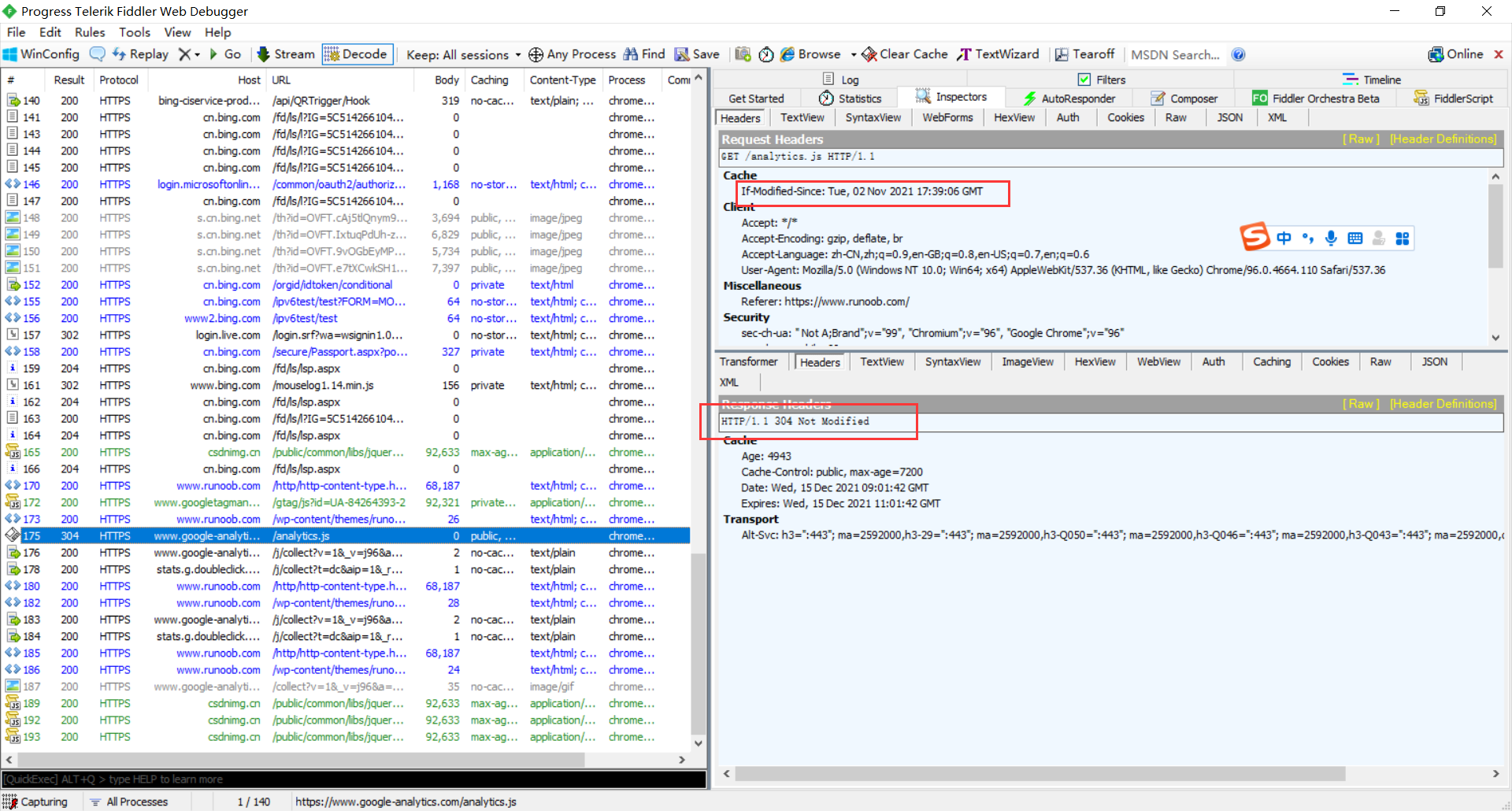Open the FiddlerScript tab
The width and height of the screenshot is (1512, 811).
[x=1453, y=98]
